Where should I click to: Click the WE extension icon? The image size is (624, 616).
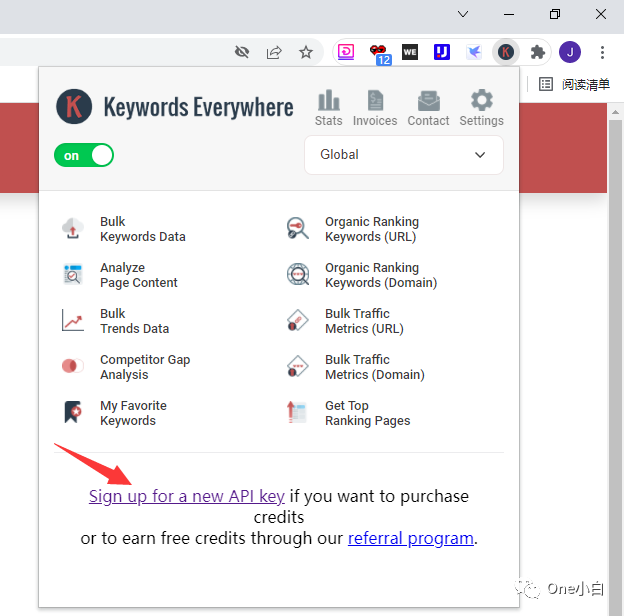coord(410,52)
